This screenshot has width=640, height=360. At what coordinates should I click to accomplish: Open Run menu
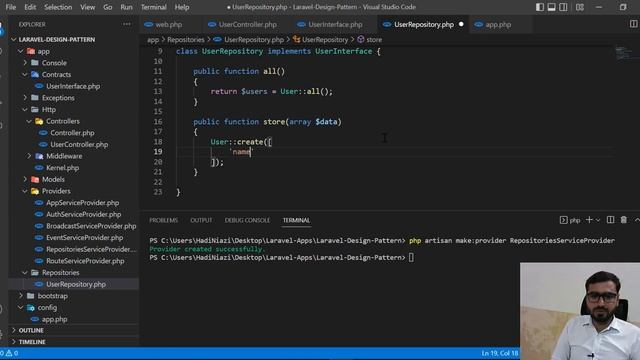click(126, 7)
